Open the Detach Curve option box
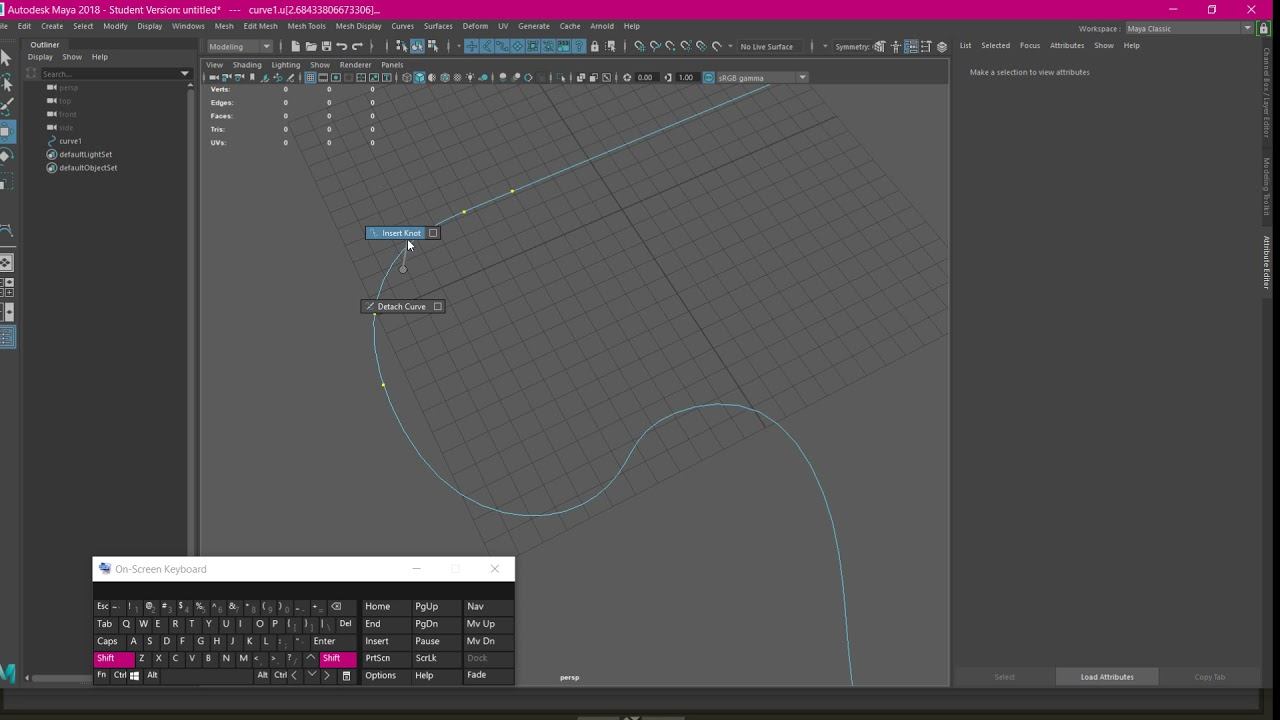This screenshot has height=720, width=1280. coord(437,307)
